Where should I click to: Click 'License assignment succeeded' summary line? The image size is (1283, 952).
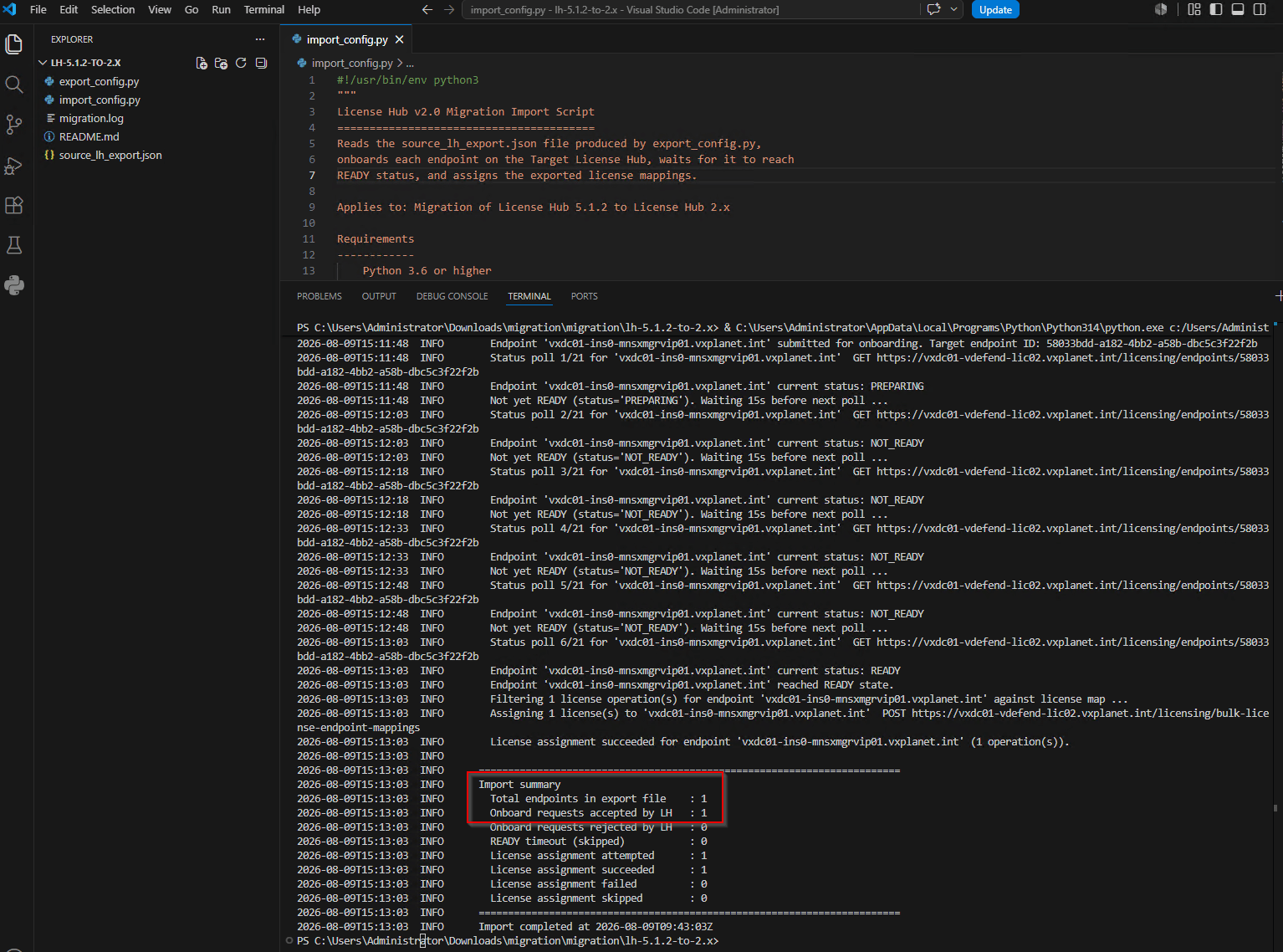(598, 870)
